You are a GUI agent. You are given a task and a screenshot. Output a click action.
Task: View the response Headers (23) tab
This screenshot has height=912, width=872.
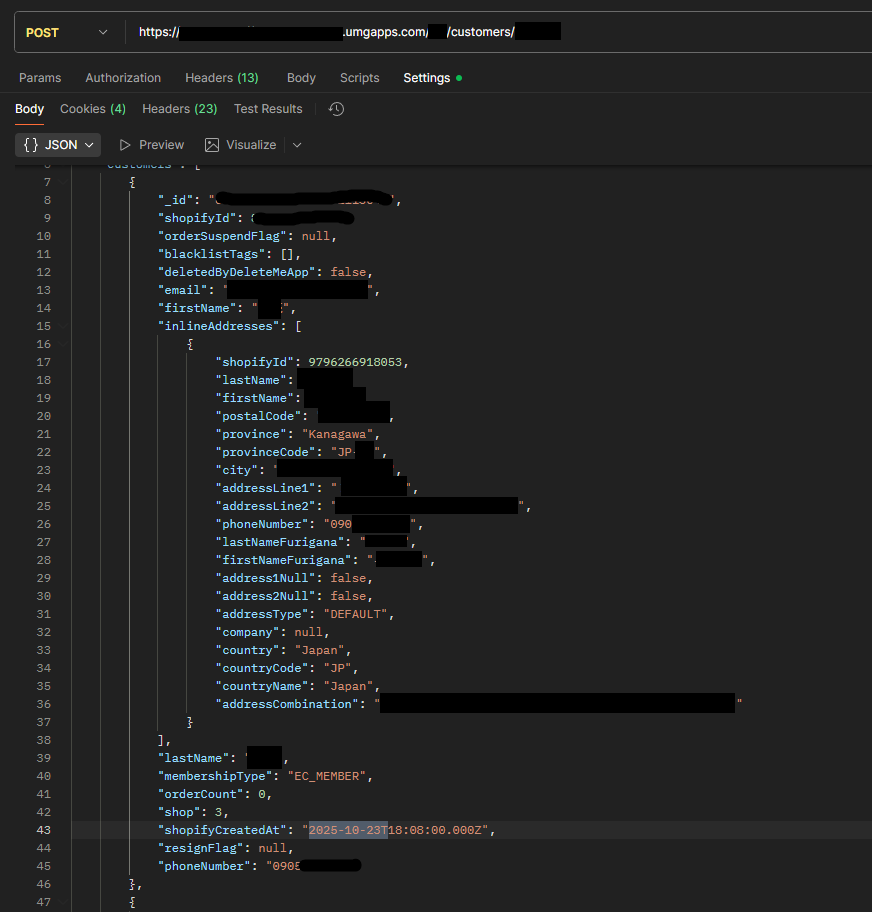coord(179,109)
